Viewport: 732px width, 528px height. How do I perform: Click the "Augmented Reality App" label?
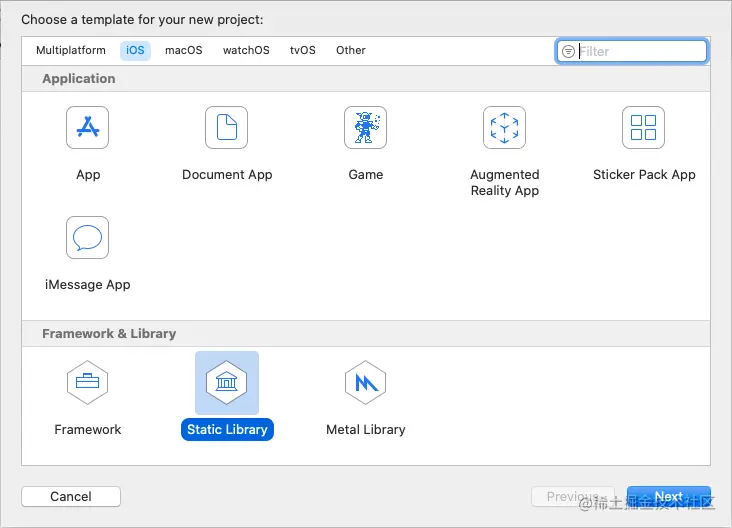pos(505,183)
